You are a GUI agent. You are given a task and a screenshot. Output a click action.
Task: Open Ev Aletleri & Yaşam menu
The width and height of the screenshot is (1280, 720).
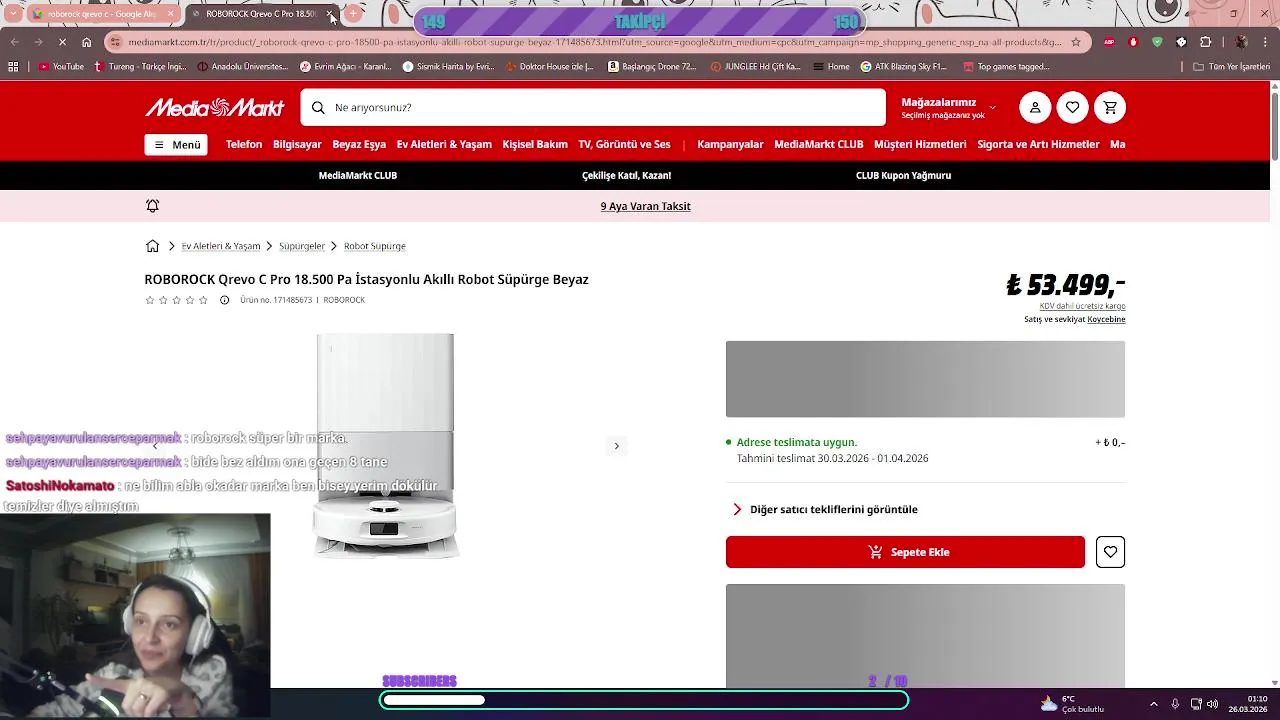pyautogui.click(x=444, y=144)
